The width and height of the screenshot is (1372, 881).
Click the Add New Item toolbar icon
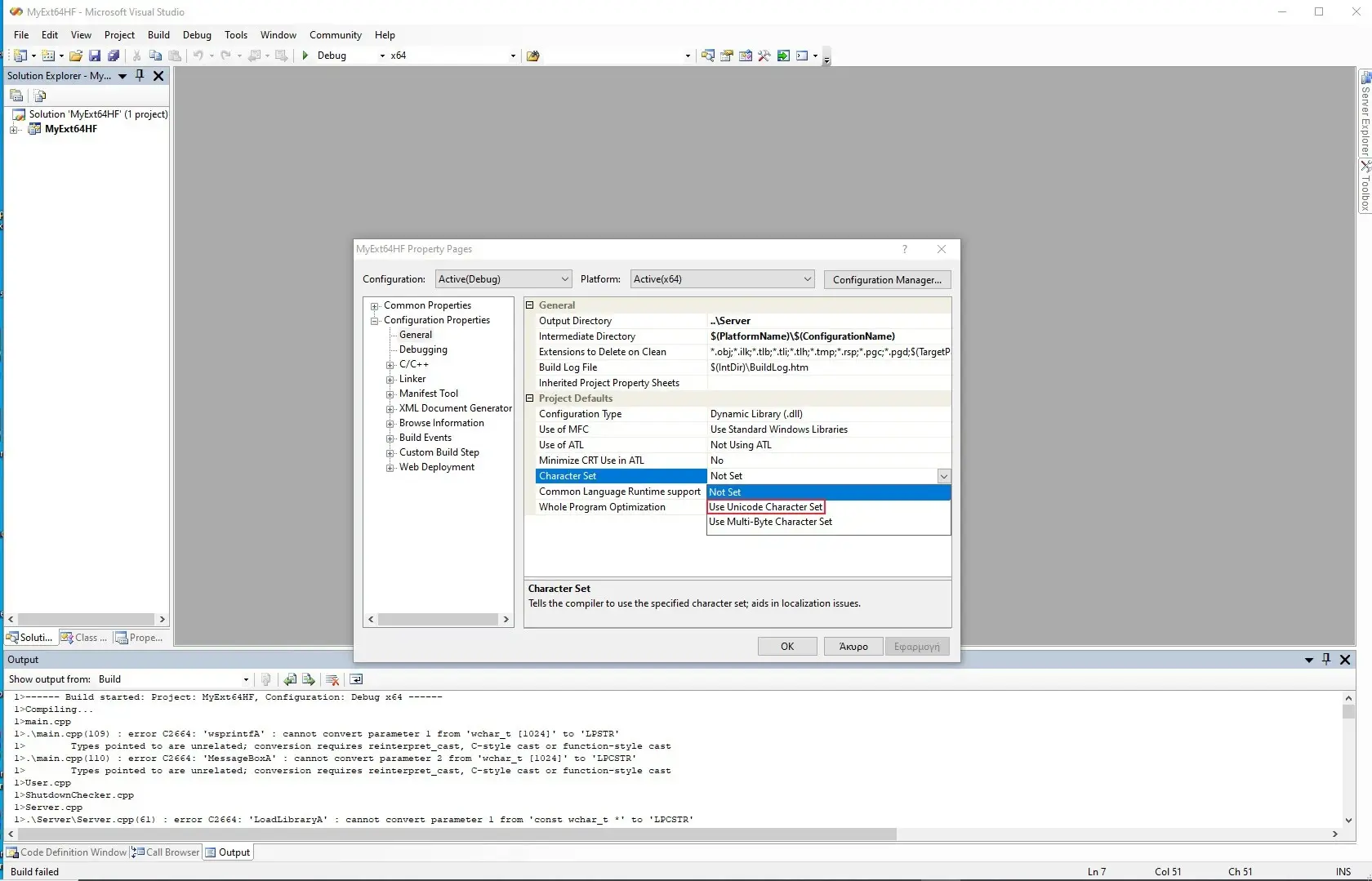tap(48, 56)
